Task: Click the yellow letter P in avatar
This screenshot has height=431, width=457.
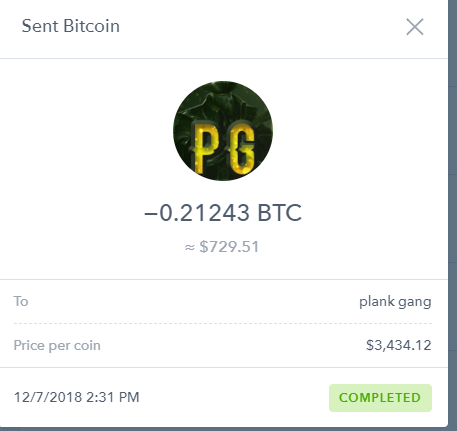Action: coord(206,147)
